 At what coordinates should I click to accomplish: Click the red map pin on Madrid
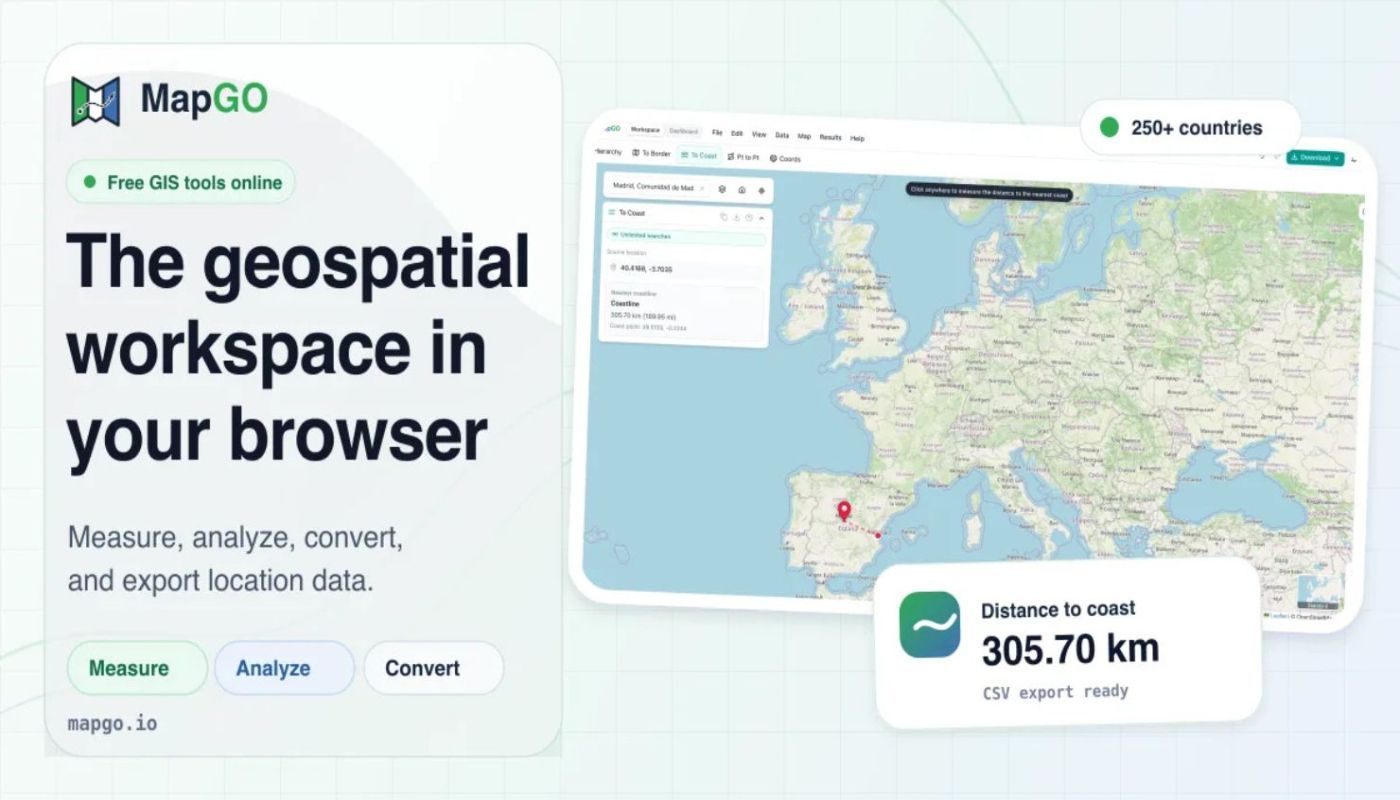[x=844, y=511]
